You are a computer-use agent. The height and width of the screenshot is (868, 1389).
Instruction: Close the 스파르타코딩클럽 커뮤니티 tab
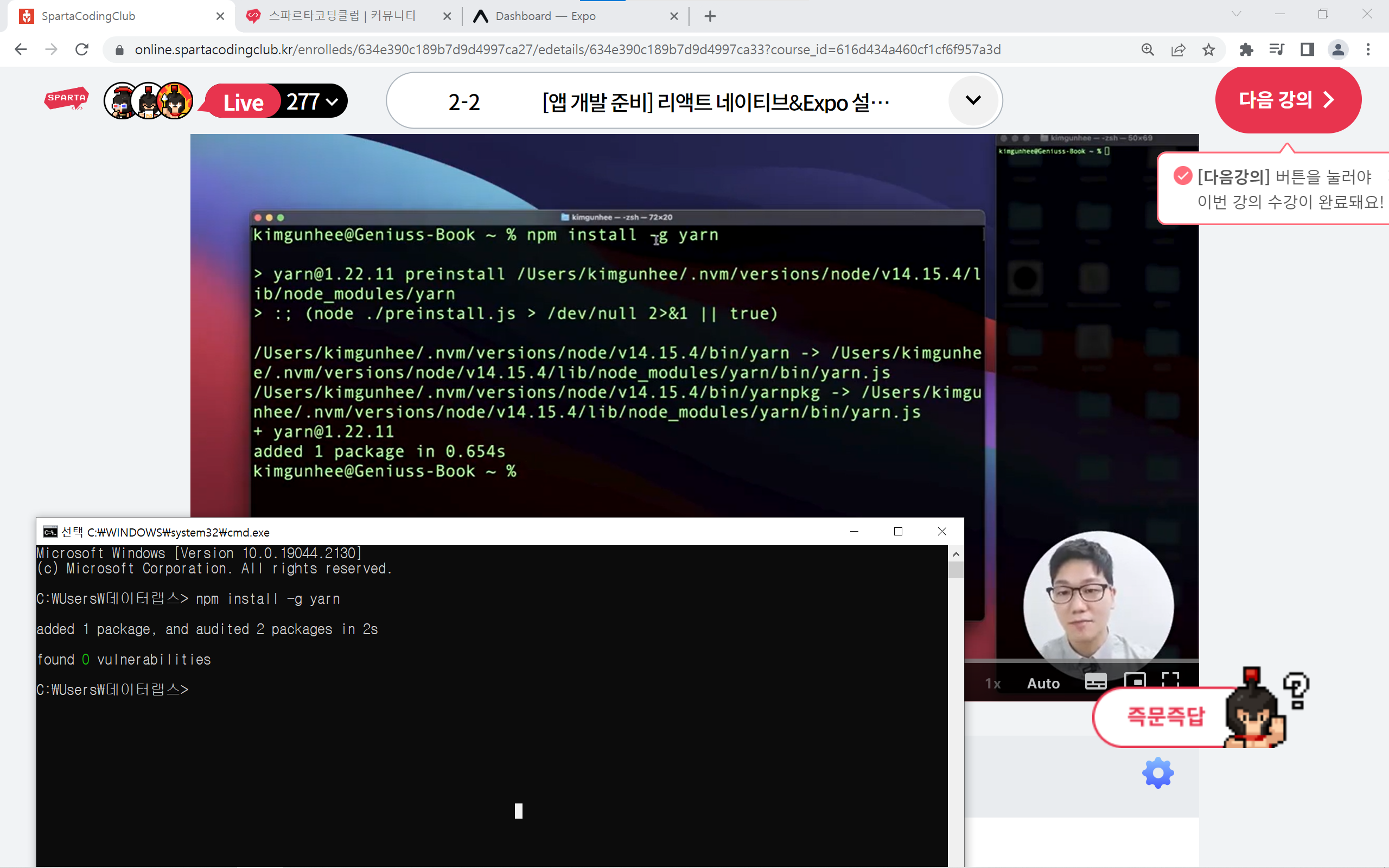447,16
